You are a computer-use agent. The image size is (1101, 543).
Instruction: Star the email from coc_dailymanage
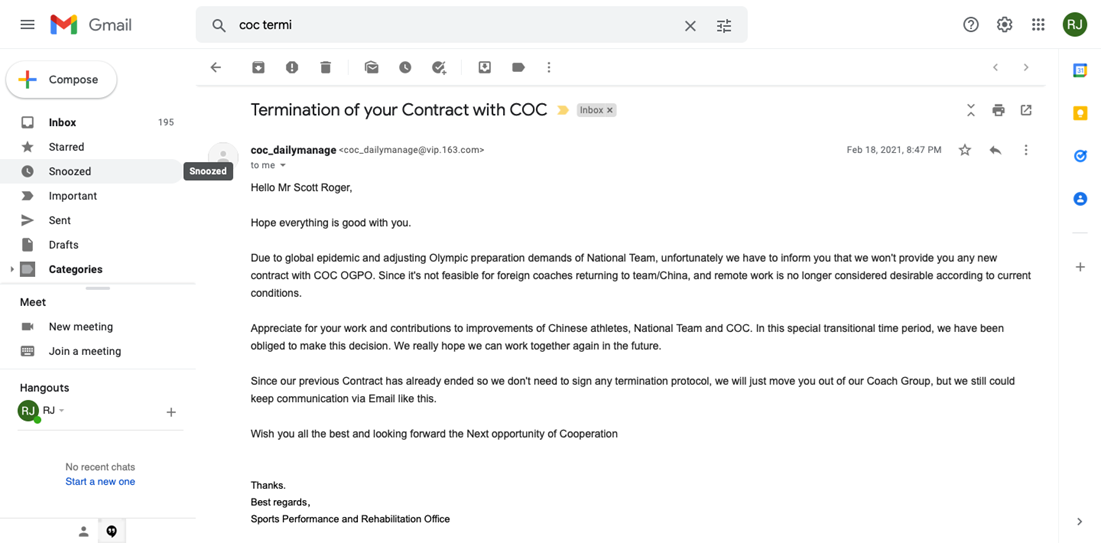(965, 150)
